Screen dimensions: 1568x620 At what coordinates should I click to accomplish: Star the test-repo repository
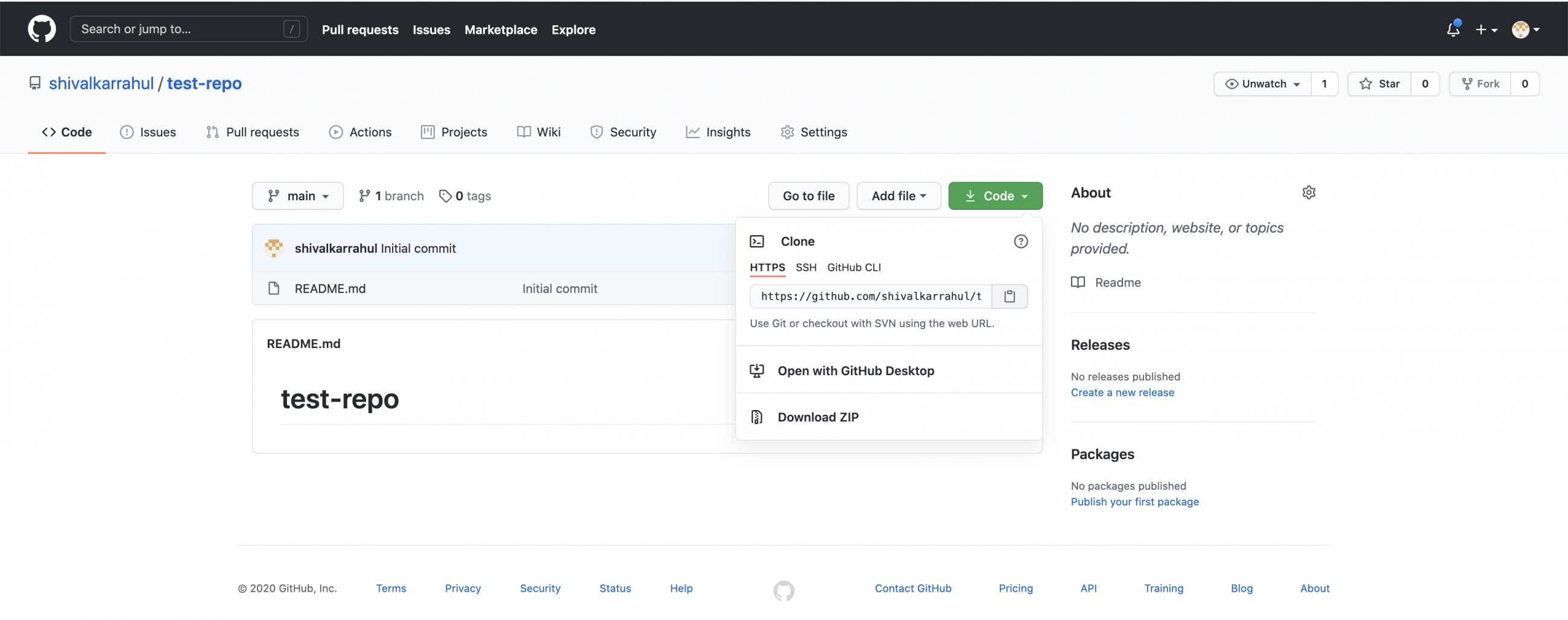1379,84
